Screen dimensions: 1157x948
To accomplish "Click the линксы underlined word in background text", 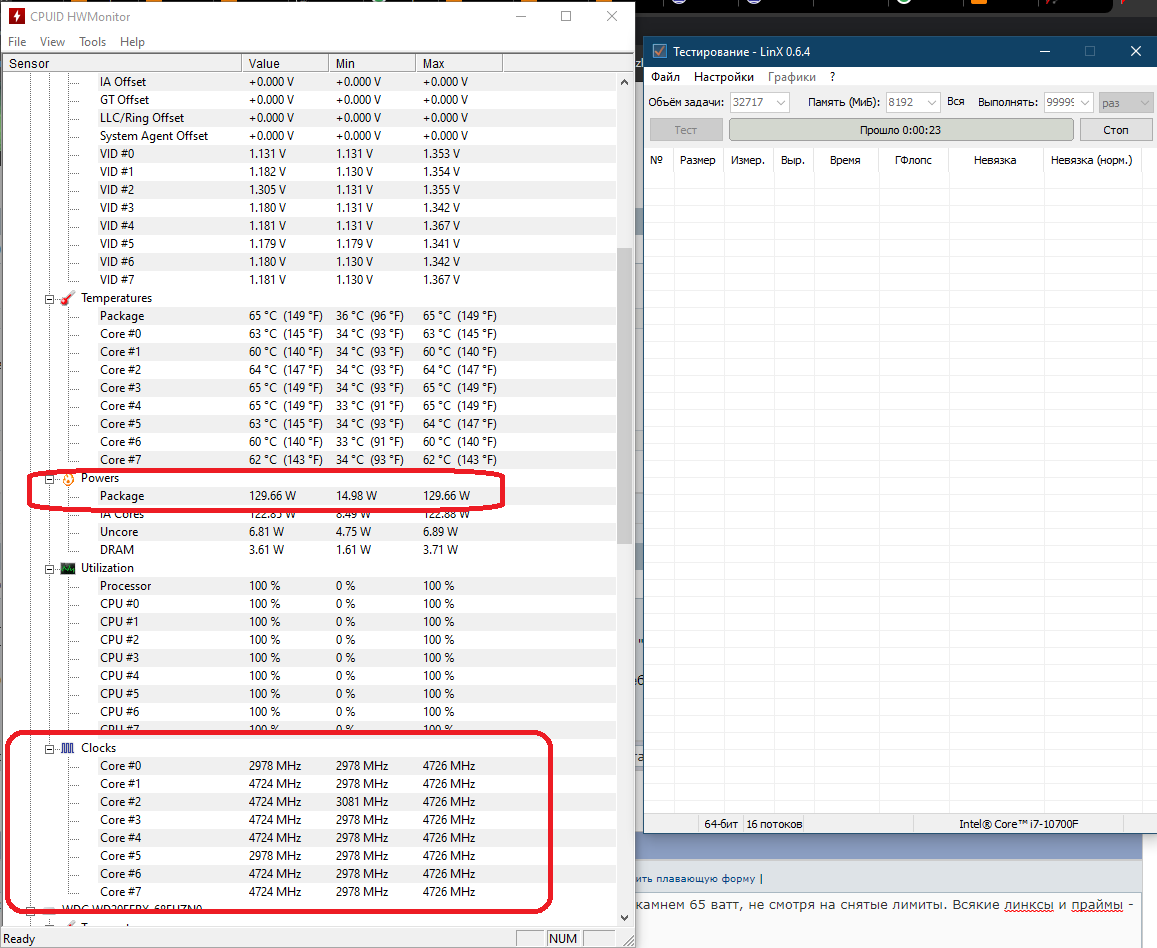I will [1028, 905].
